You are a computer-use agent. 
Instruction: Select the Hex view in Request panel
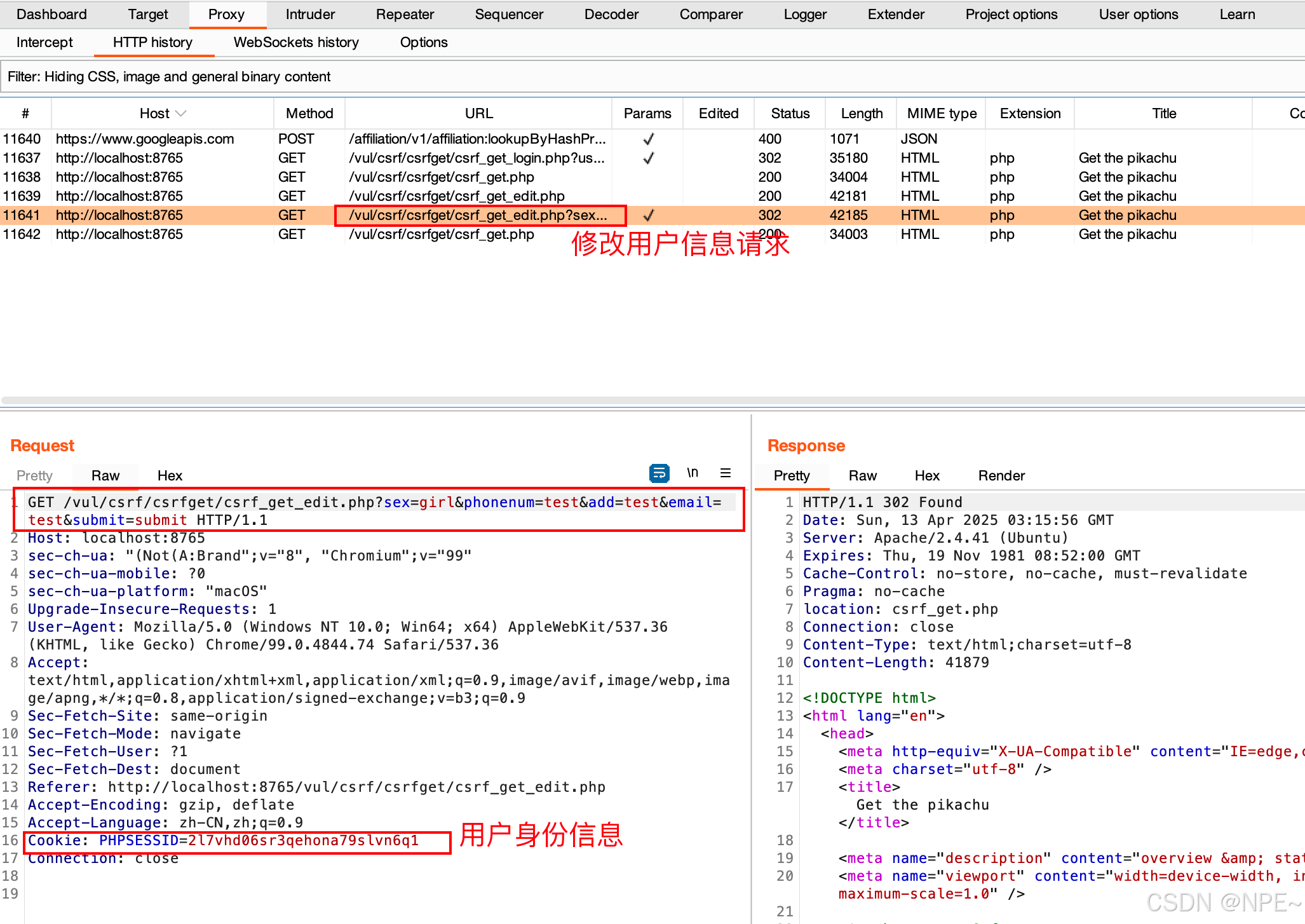170,475
